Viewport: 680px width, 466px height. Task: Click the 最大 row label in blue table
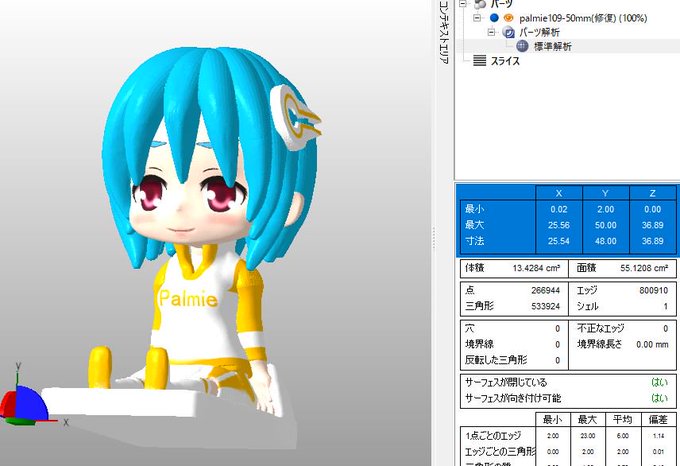(x=475, y=225)
